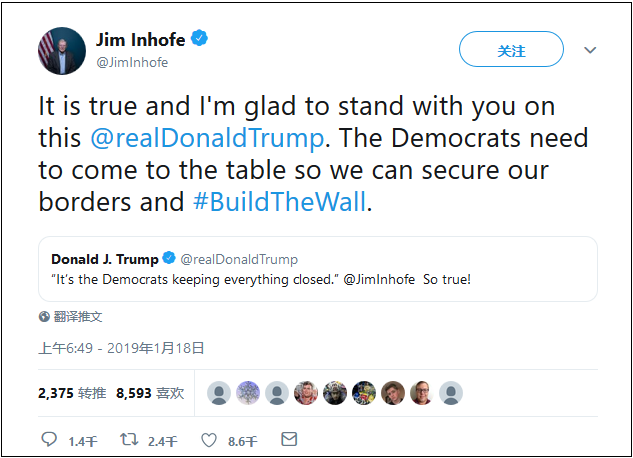Viewport: 633px width, 458px height.
Task: Click the tweet timestamp 上午6:49 - 2019年1月18日
Action: (x=121, y=348)
